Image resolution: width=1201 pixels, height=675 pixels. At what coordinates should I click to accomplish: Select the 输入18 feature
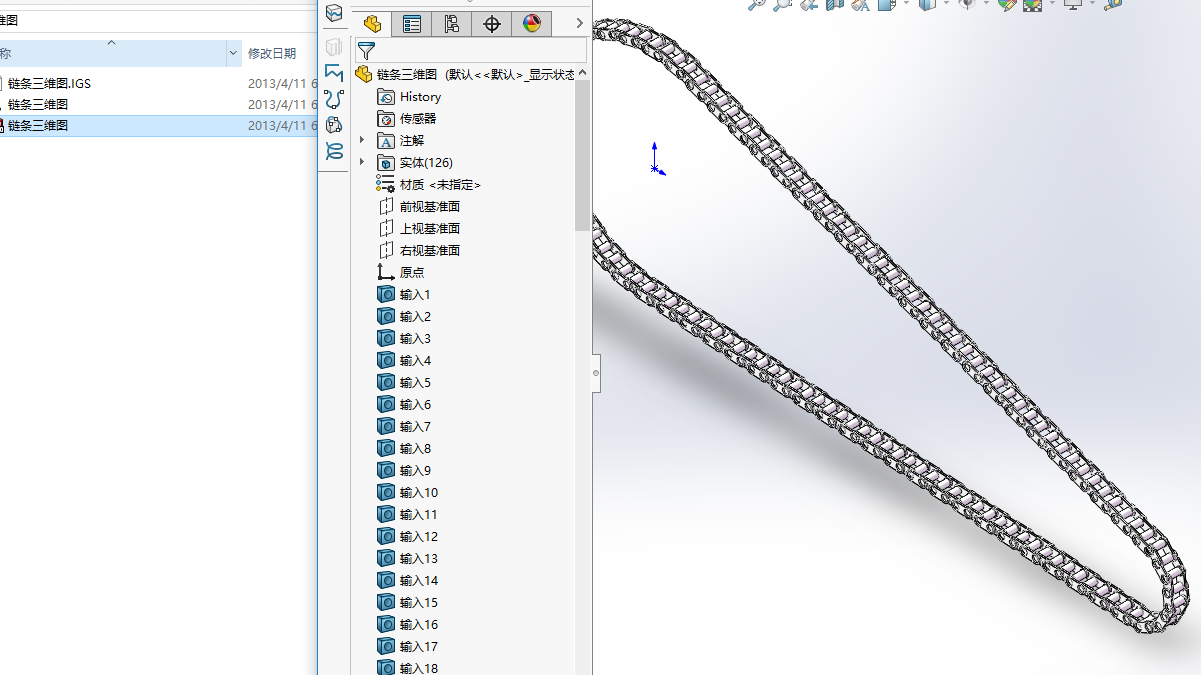pos(408,668)
